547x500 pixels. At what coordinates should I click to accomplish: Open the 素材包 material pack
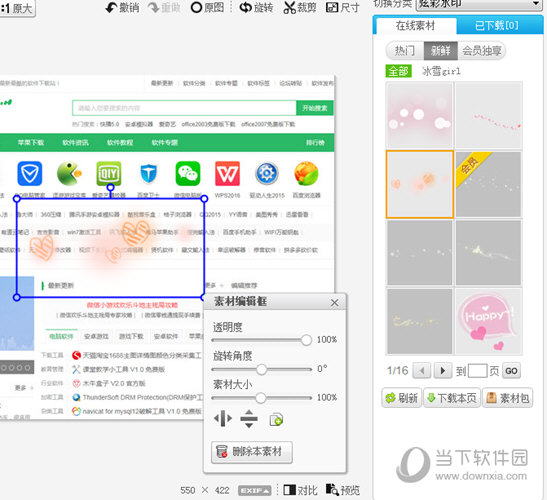[508, 398]
